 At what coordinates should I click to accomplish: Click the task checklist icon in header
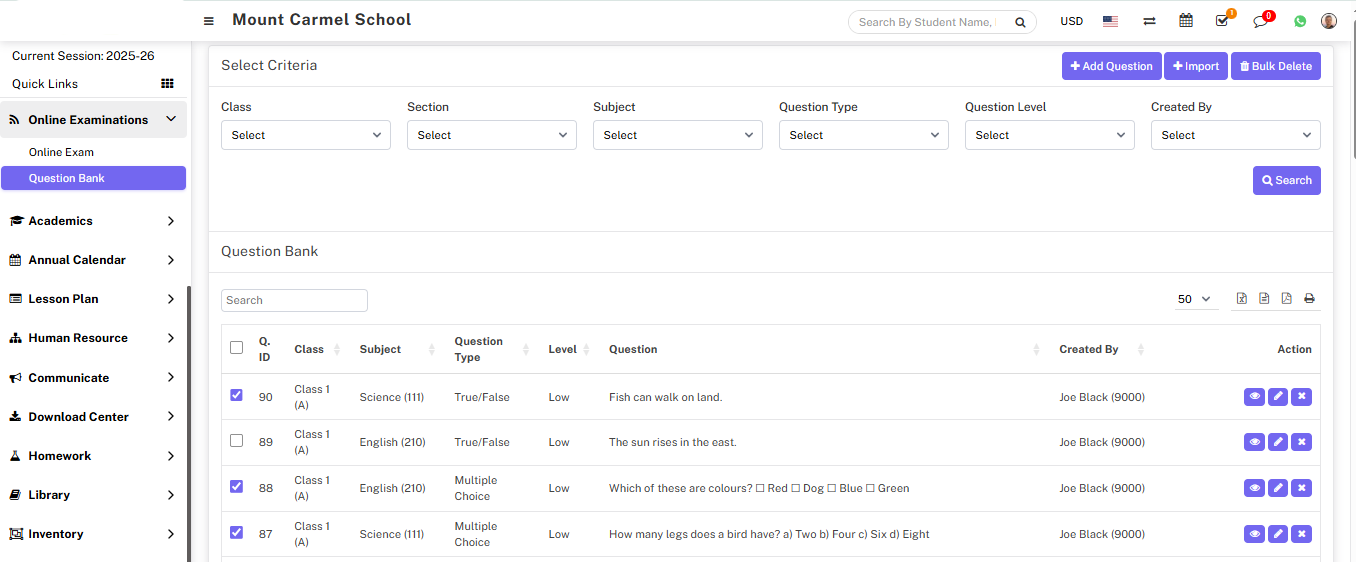click(x=1222, y=21)
